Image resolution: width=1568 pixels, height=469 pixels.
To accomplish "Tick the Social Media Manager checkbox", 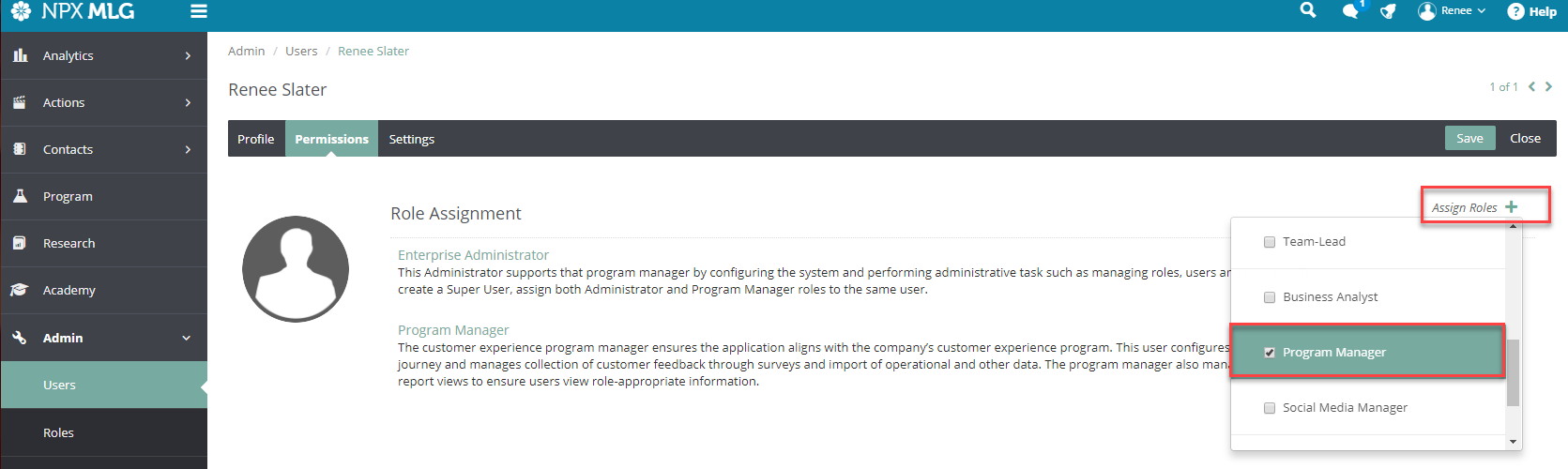I will (x=1270, y=408).
